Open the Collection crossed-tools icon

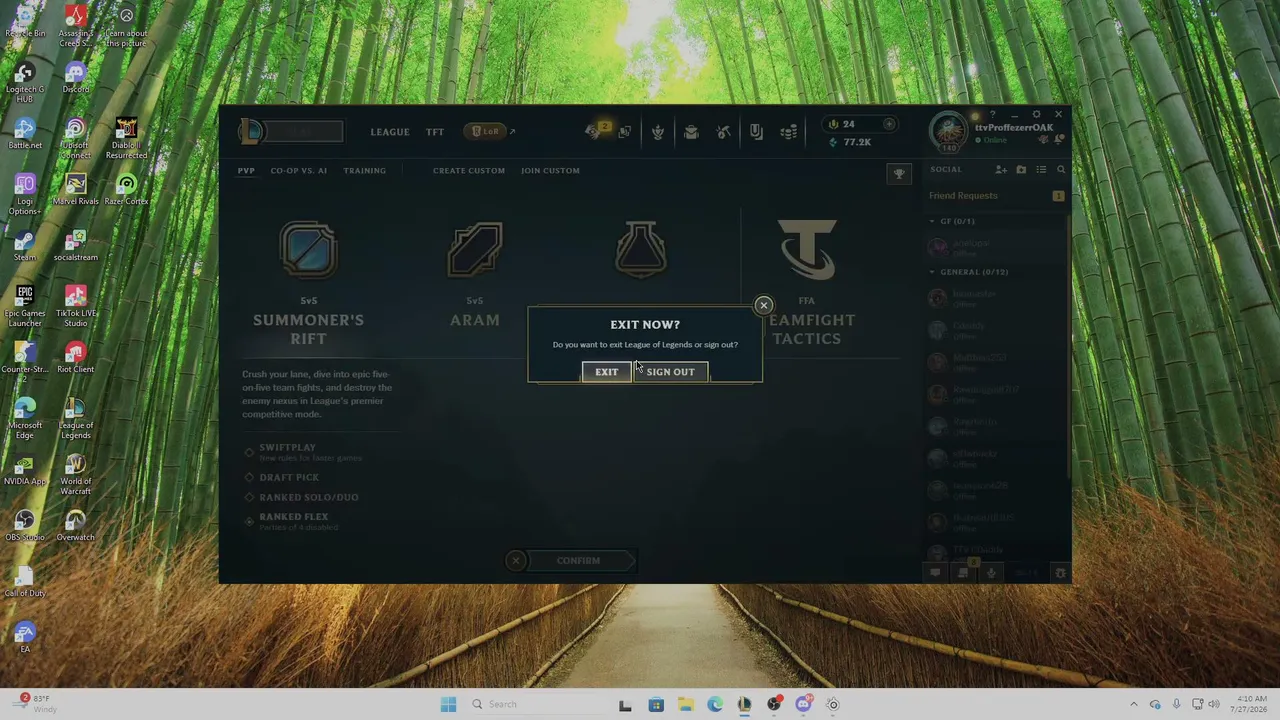coord(724,132)
